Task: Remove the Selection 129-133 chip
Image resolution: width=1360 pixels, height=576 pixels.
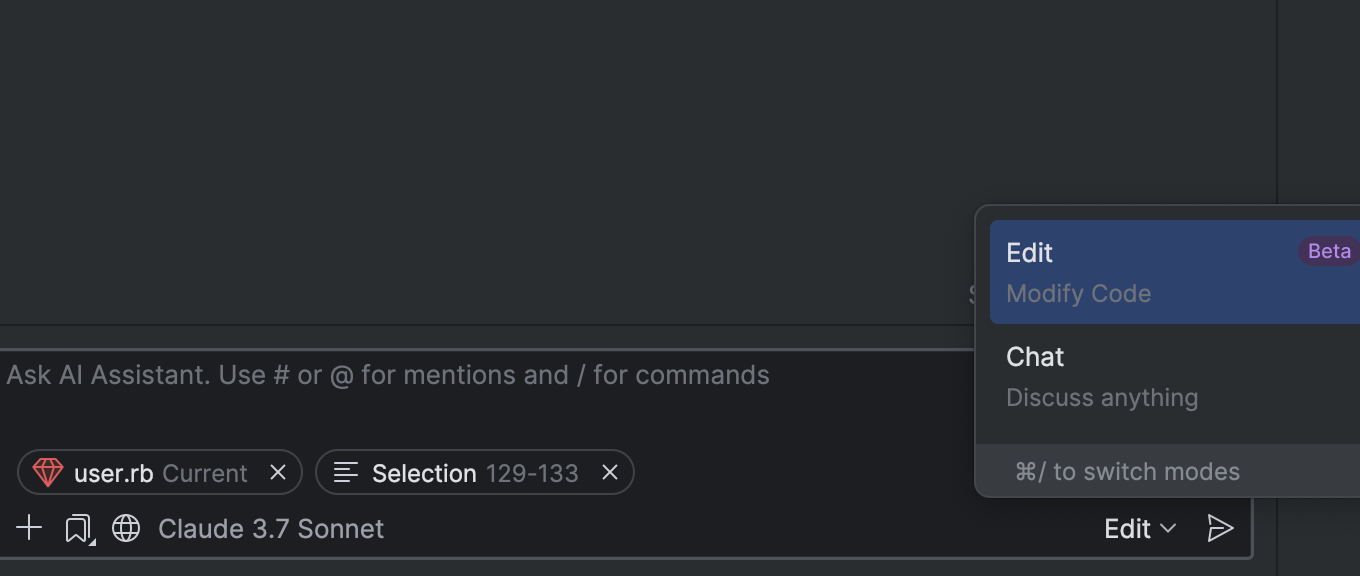Action: (x=610, y=472)
